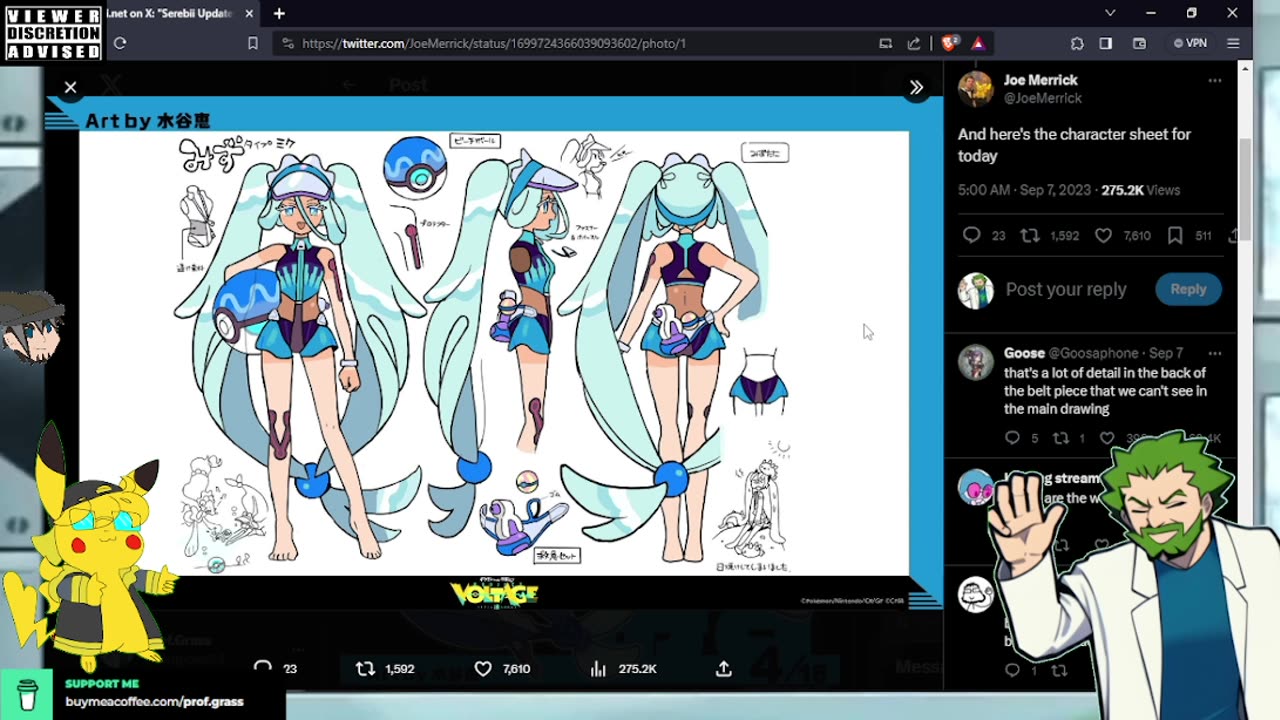Share the post with the upload arrow under photo

723,669
